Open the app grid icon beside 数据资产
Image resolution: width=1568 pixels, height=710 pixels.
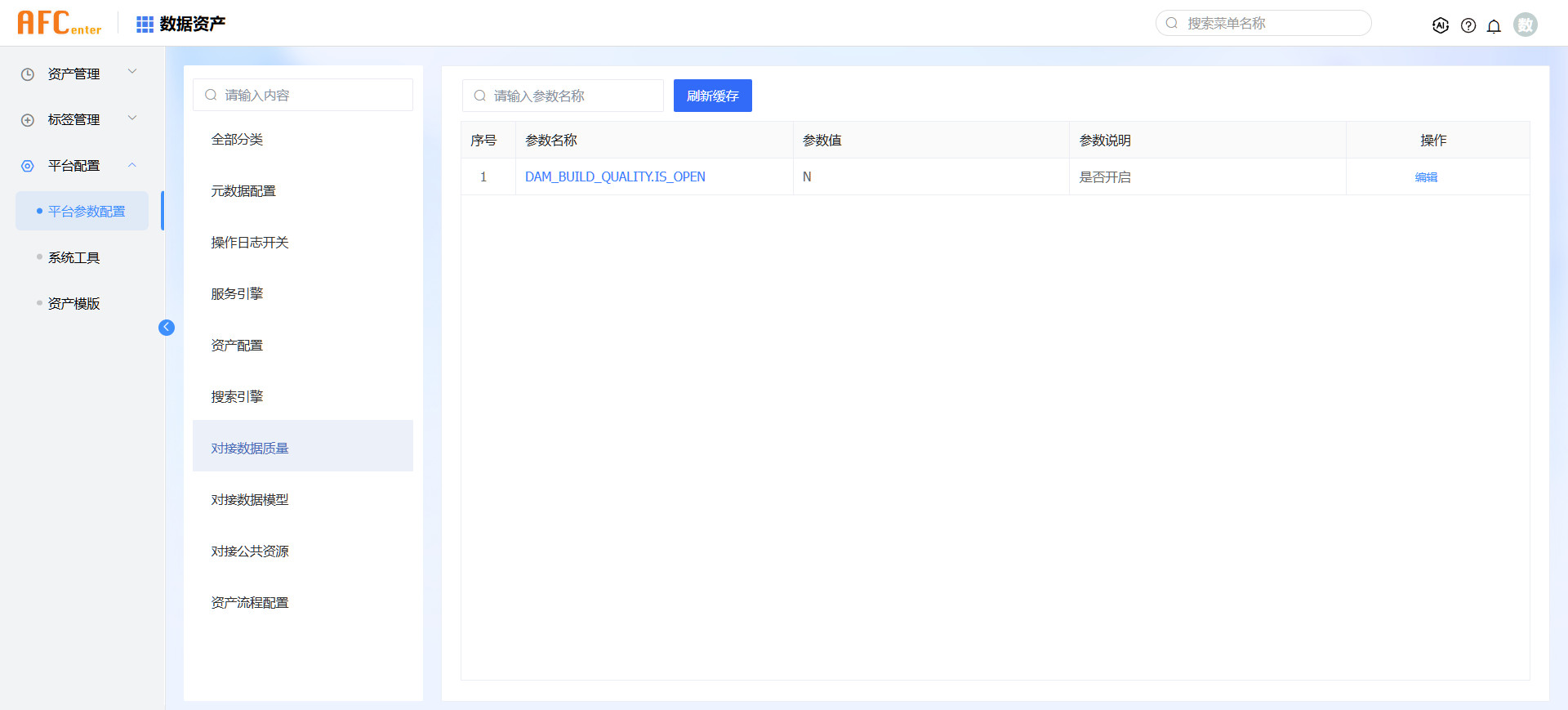[145, 25]
